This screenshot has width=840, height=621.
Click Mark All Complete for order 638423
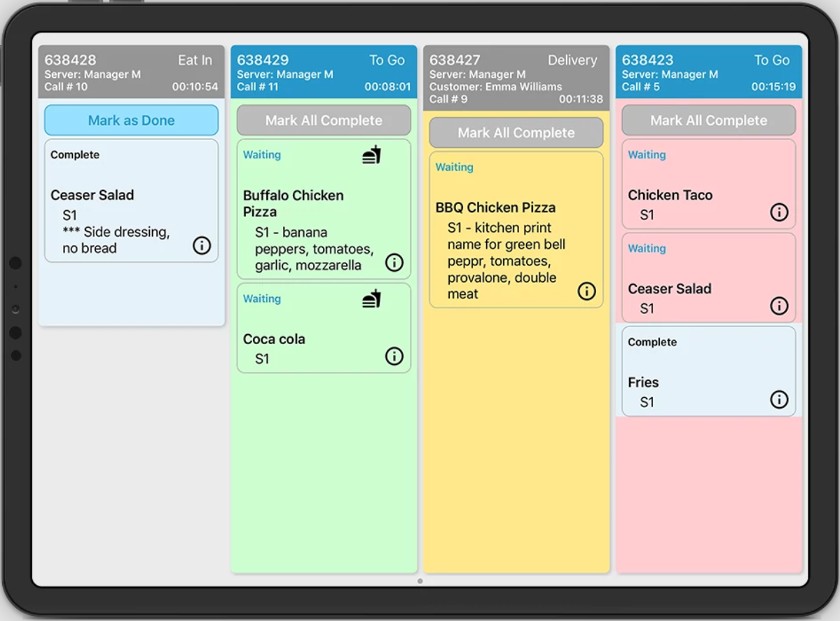coord(708,120)
